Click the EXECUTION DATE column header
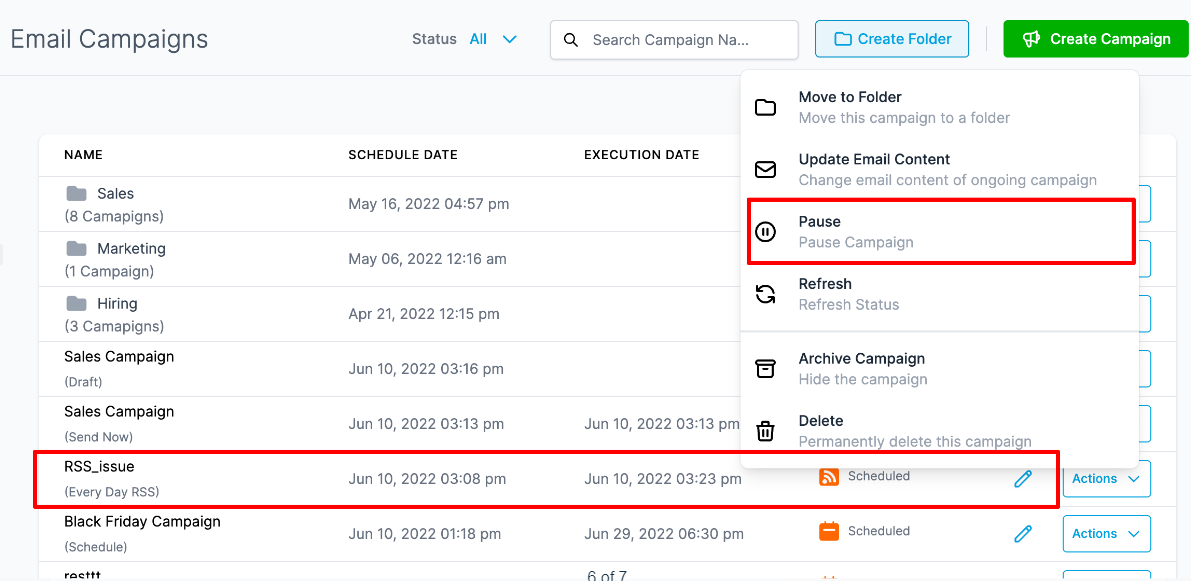Image resolution: width=1191 pixels, height=581 pixels. (x=642, y=155)
